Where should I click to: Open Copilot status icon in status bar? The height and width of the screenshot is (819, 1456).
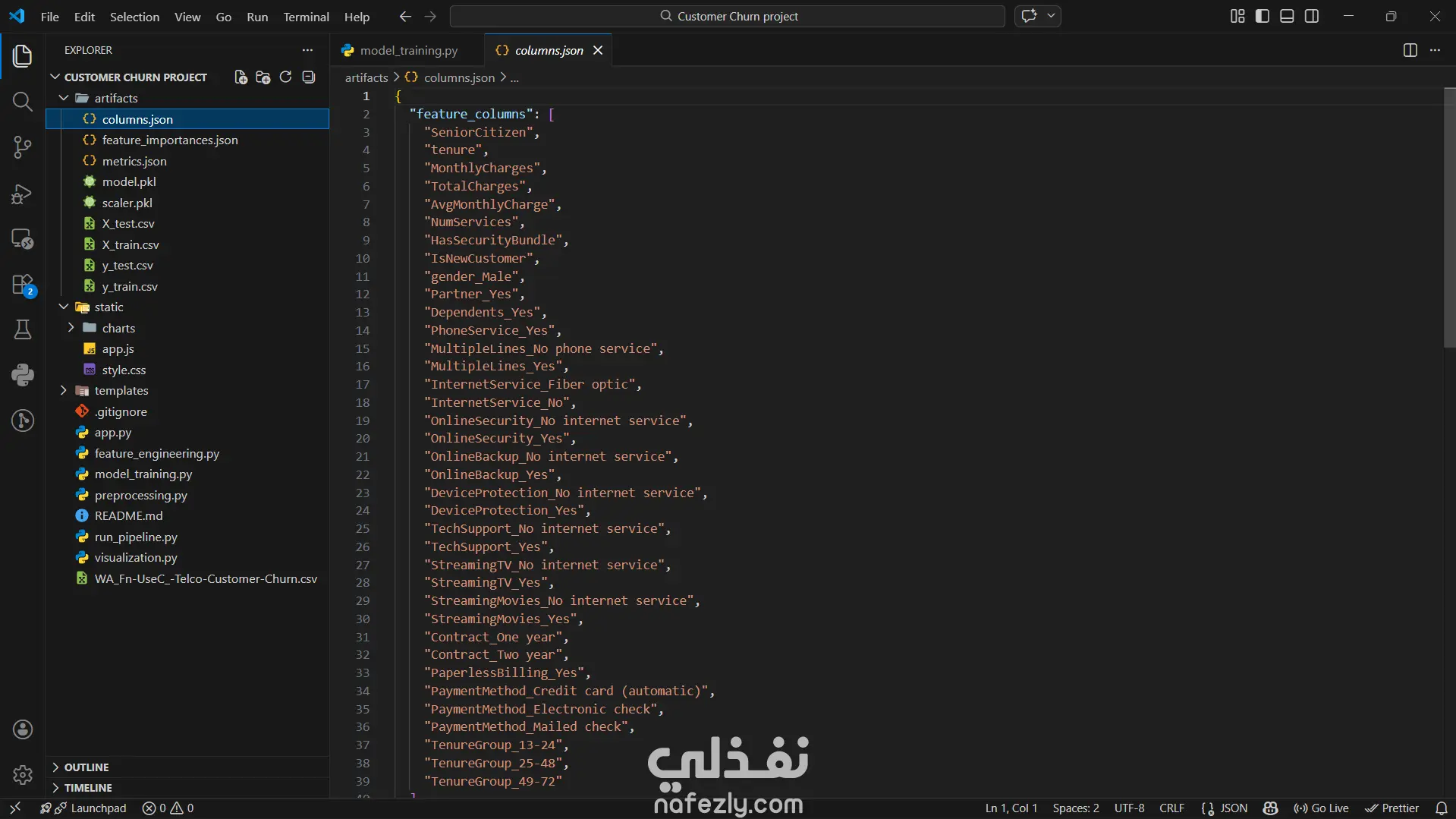point(1270,808)
